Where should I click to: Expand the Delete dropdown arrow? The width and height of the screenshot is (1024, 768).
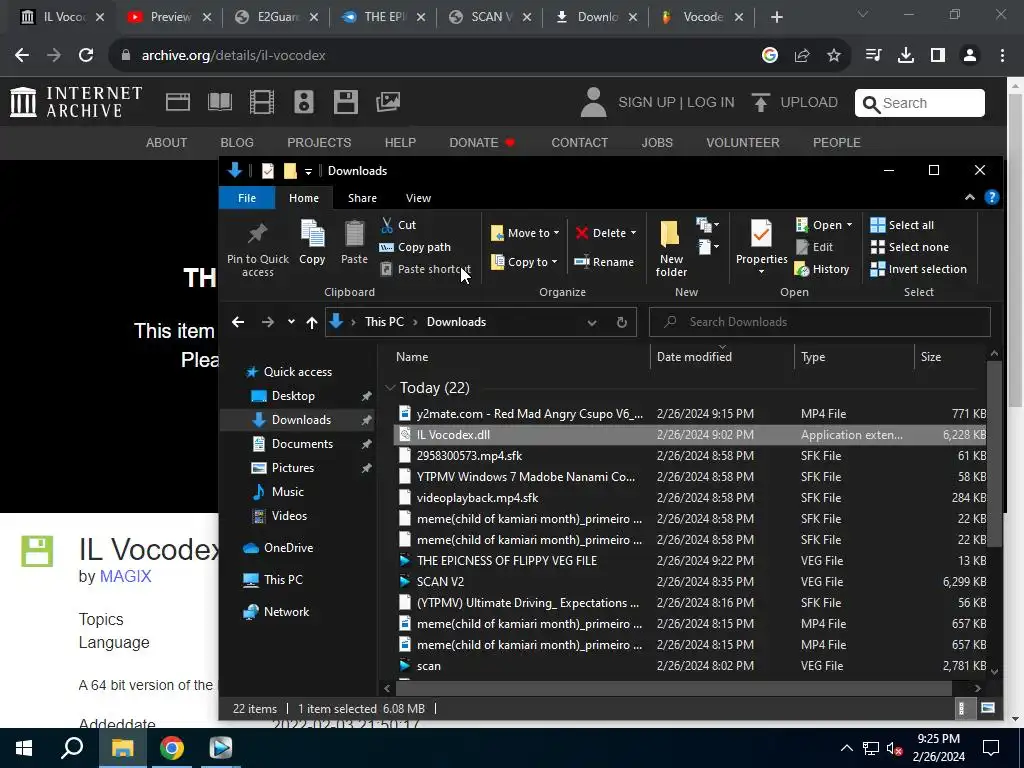(633, 233)
